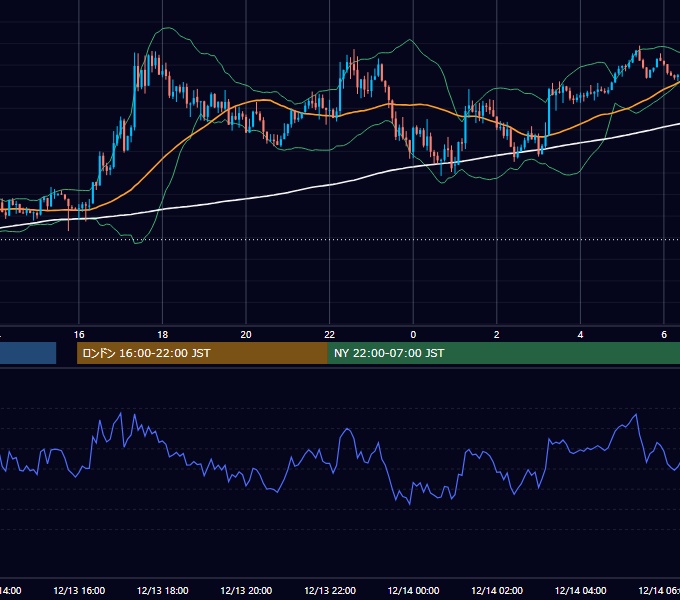This screenshot has height=600, width=680.
Task: Select the NY 22:00-07:00 JST session bar
Action: [x=503, y=353]
